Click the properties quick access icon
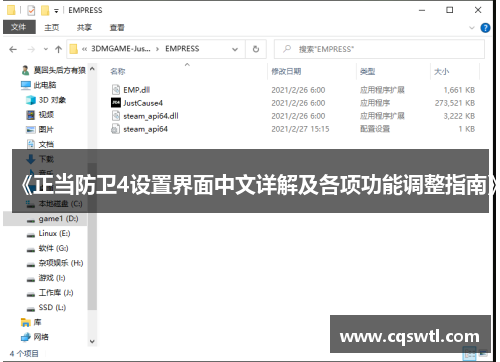 click(31, 10)
